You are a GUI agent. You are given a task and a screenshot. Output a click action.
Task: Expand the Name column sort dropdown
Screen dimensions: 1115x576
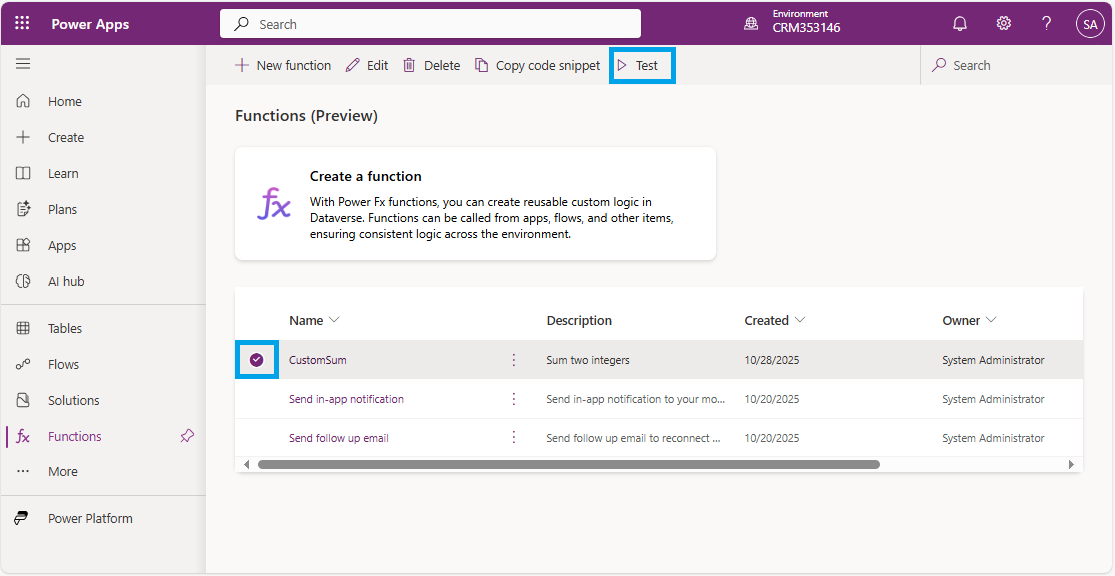(x=334, y=320)
